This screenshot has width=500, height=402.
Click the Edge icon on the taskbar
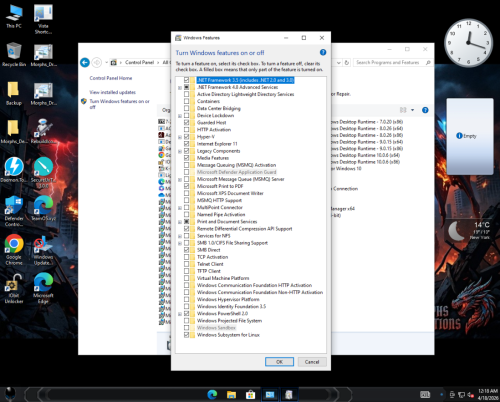point(212,395)
